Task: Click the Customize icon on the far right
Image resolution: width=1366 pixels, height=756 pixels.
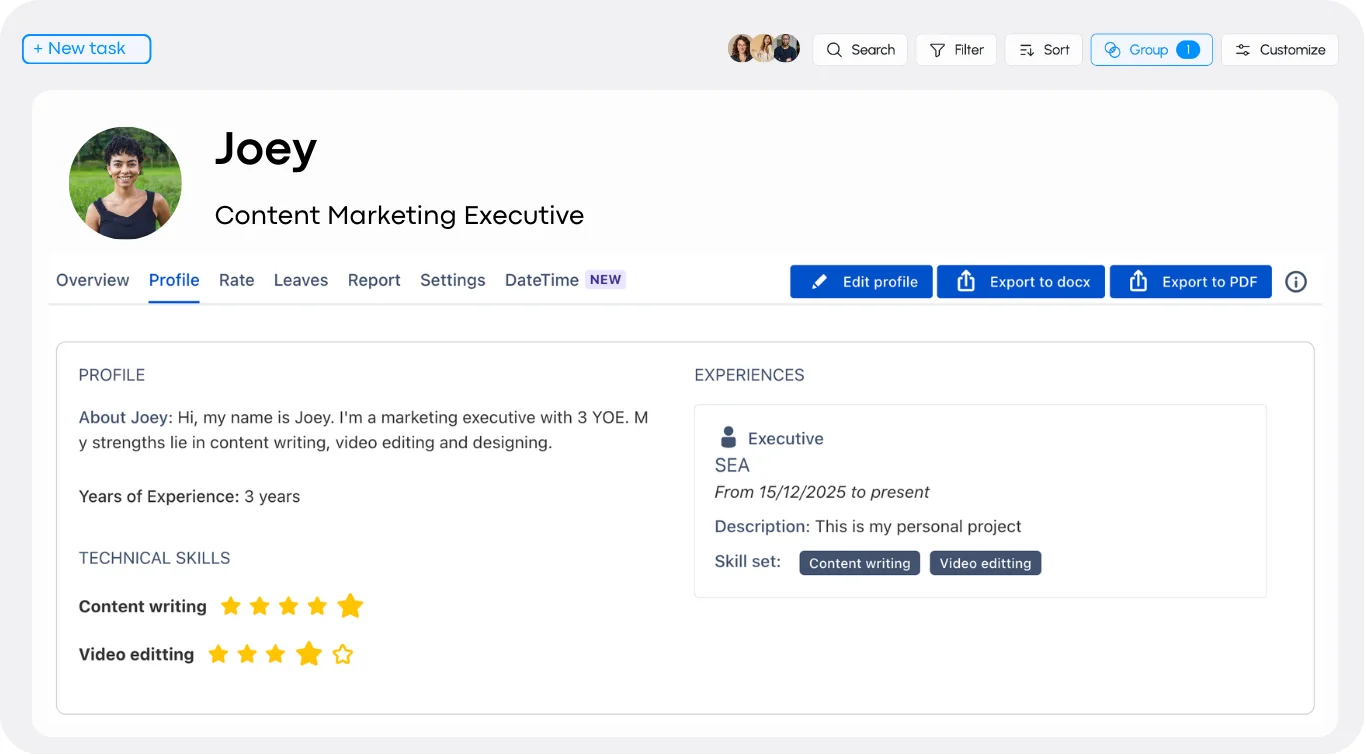Action: click(x=1243, y=49)
